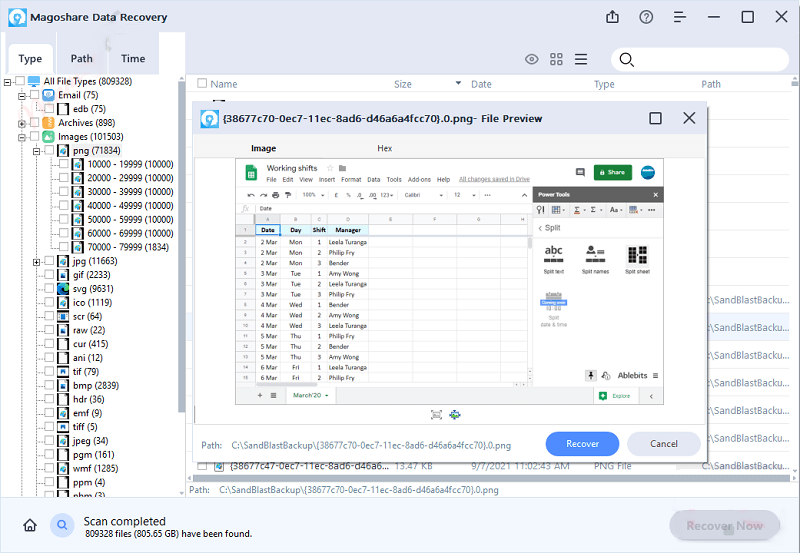The image size is (800, 553).
Task: Collapse the png tree node
Action: point(36,151)
